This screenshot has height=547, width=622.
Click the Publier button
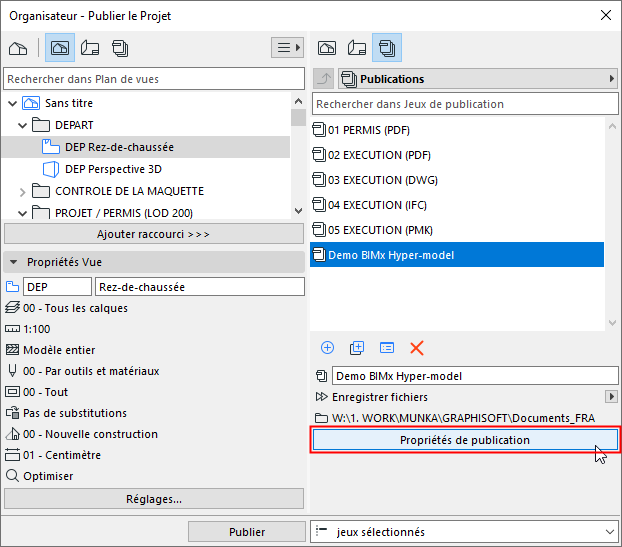pyautogui.click(x=247, y=532)
